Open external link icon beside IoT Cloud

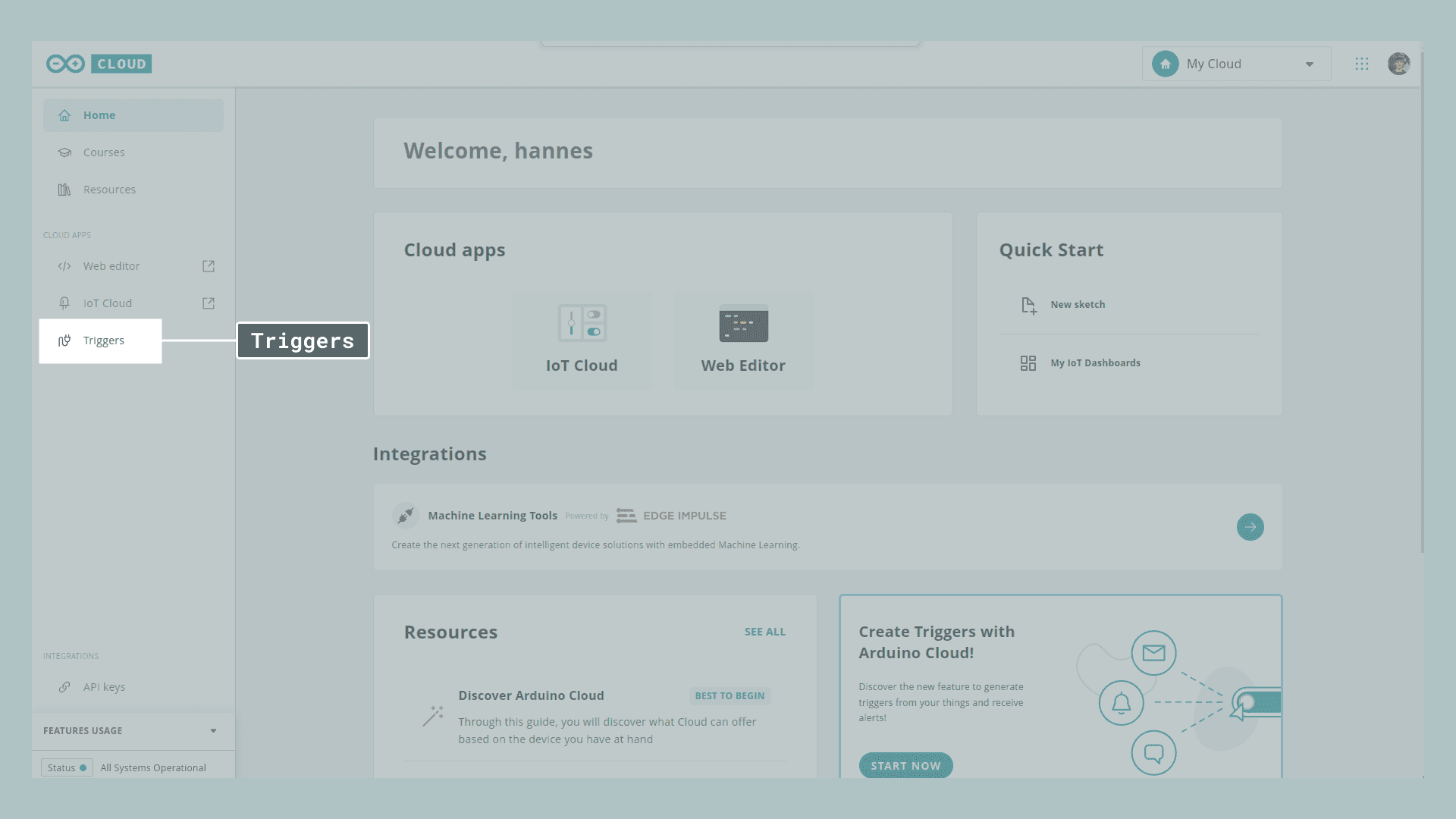pos(209,303)
